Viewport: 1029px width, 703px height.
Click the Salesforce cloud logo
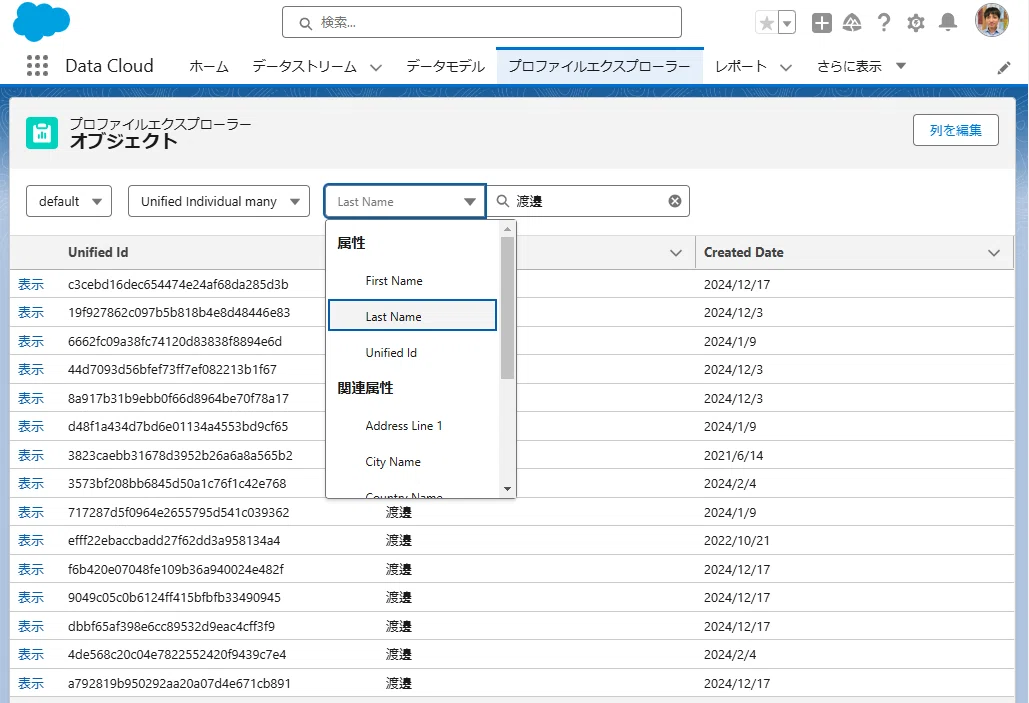[x=41, y=21]
